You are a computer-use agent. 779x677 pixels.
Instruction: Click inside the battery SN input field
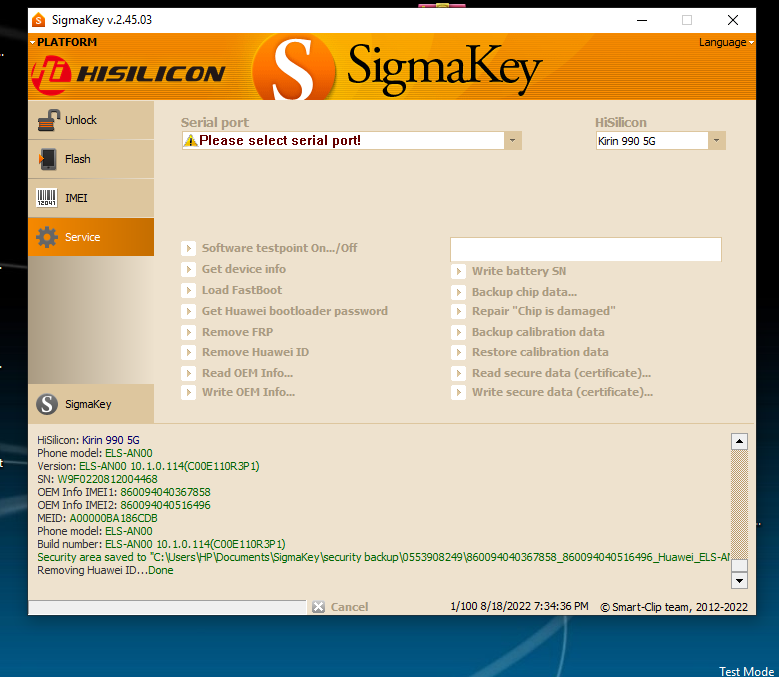coord(586,249)
